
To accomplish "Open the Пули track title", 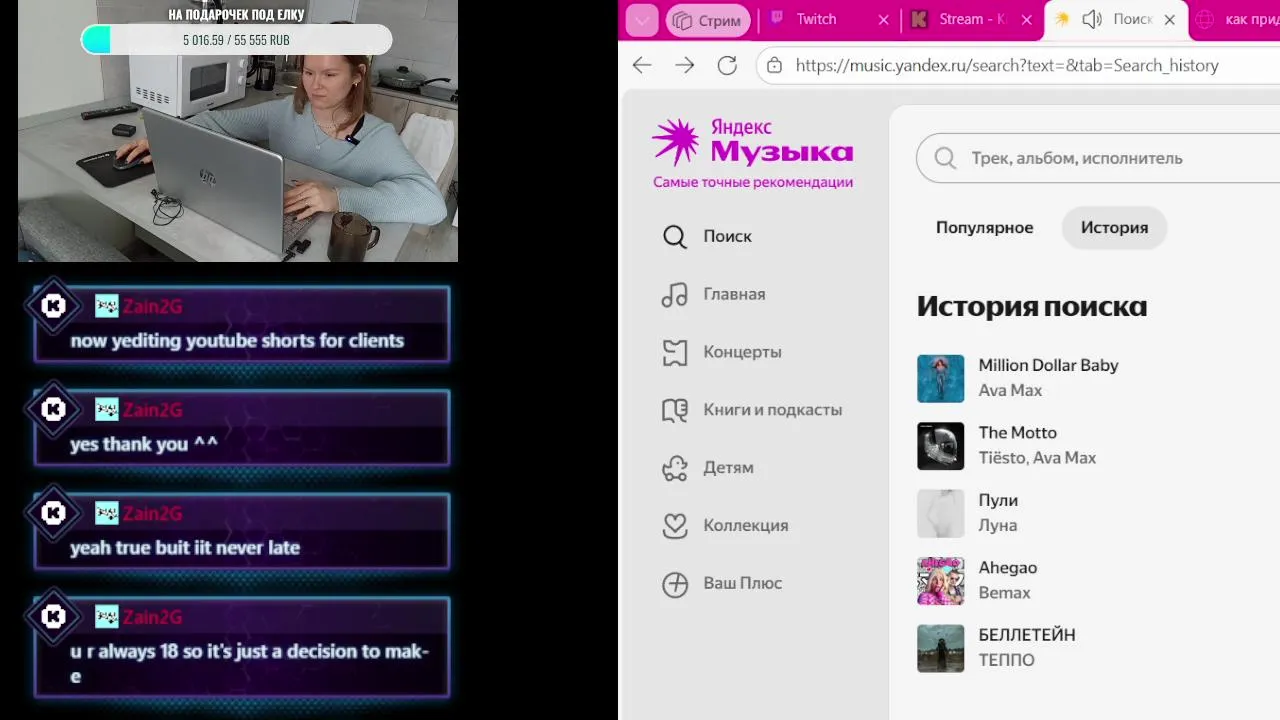I will pyautogui.click(x=998, y=500).
